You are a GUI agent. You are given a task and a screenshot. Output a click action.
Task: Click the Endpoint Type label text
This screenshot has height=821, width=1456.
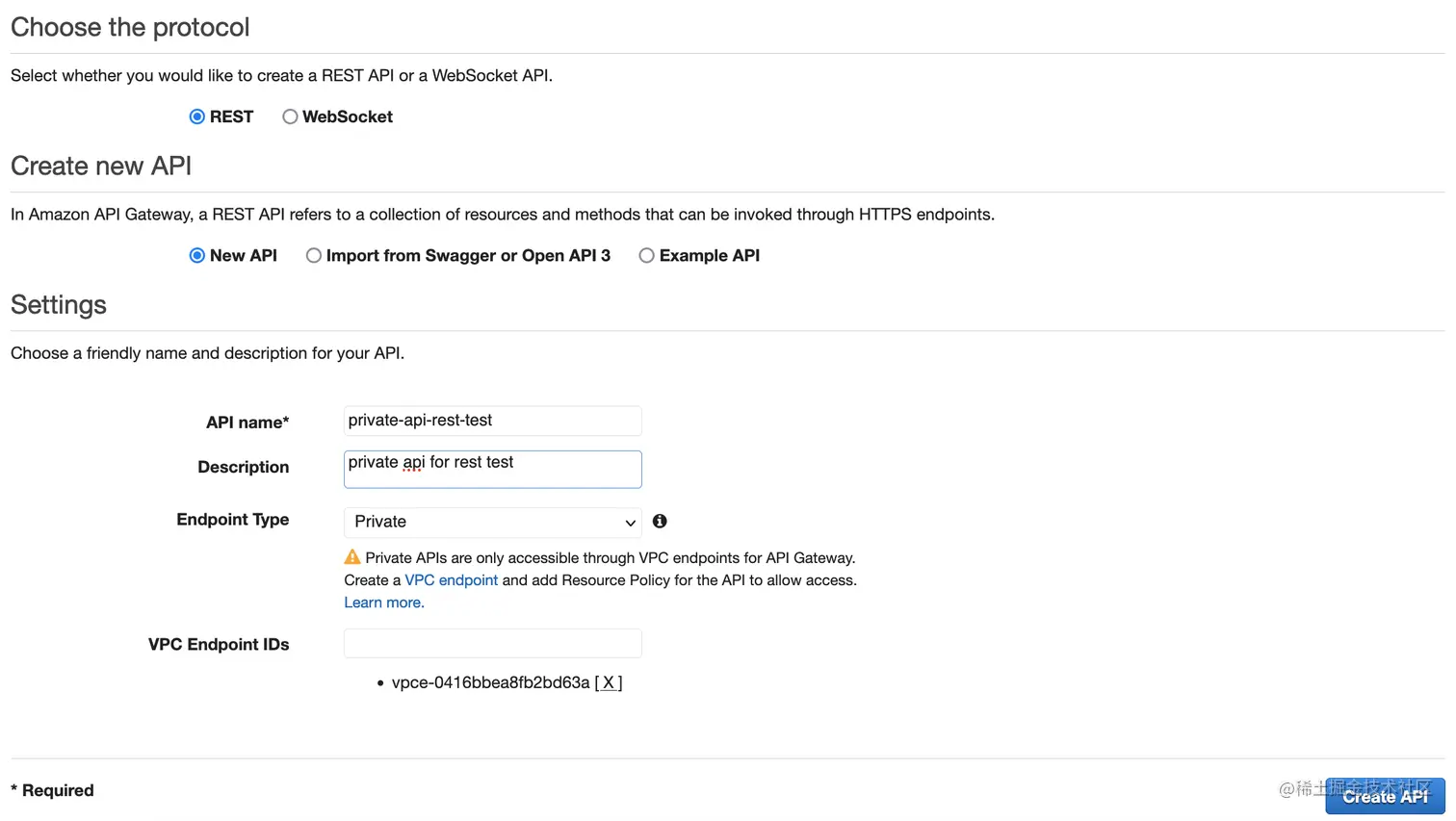pyautogui.click(x=232, y=520)
